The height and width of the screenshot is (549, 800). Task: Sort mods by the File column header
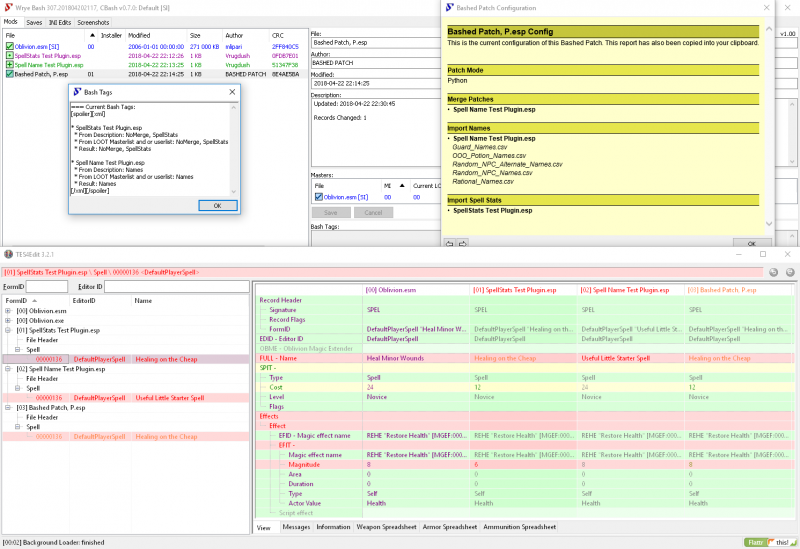(x=43, y=35)
